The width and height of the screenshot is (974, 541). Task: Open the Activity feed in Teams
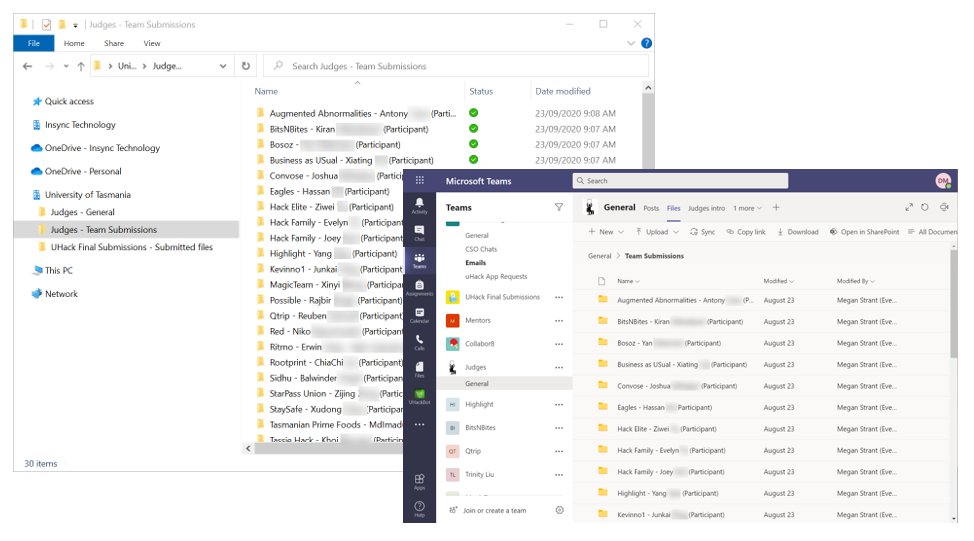click(419, 205)
